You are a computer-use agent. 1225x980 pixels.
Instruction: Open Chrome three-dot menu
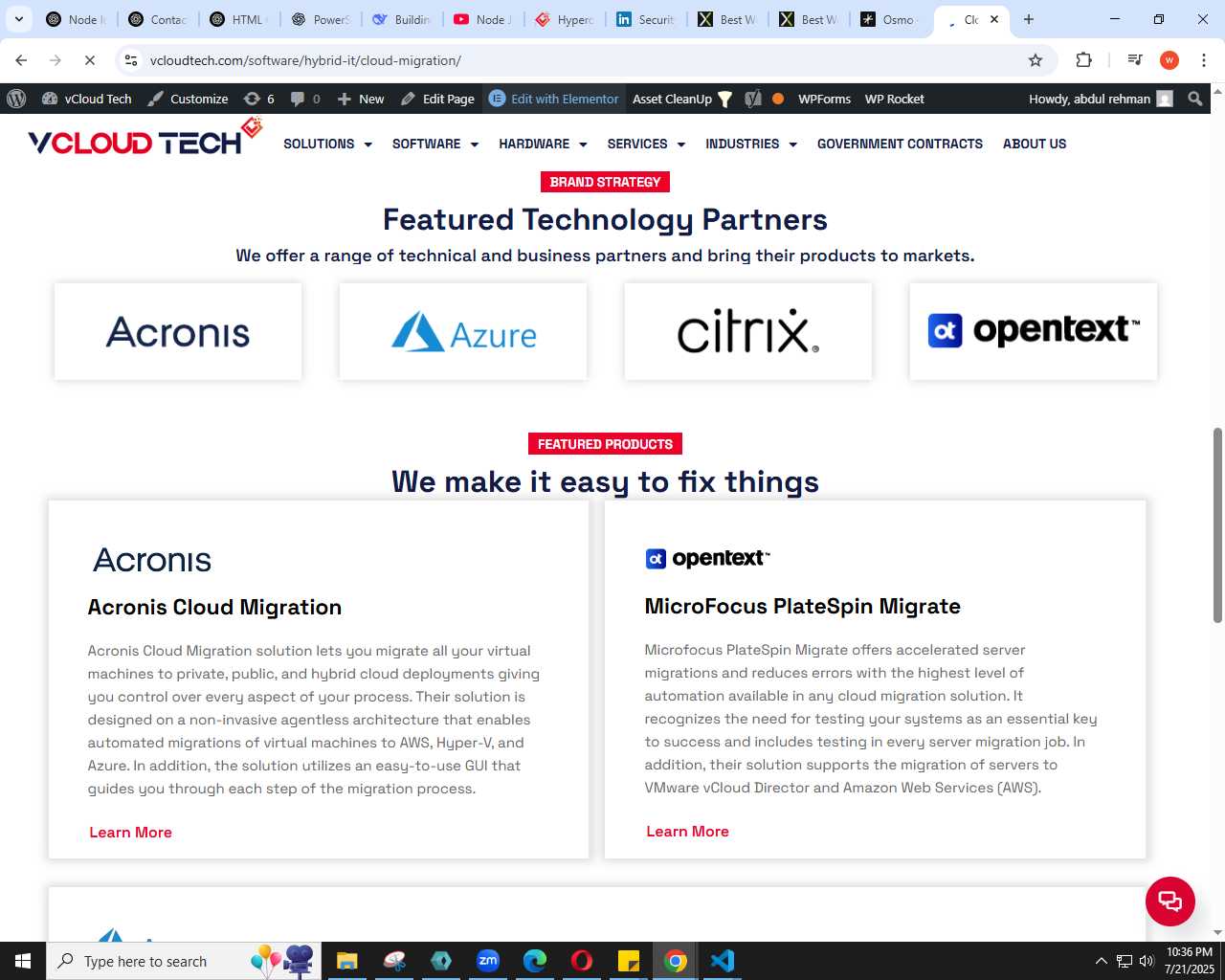(1204, 60)
